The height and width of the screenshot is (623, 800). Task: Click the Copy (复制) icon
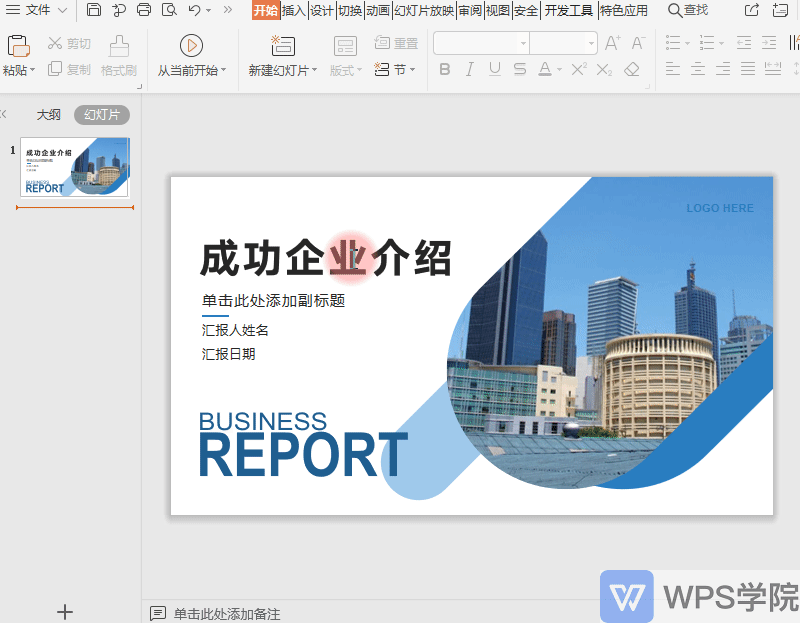[55, 68]
